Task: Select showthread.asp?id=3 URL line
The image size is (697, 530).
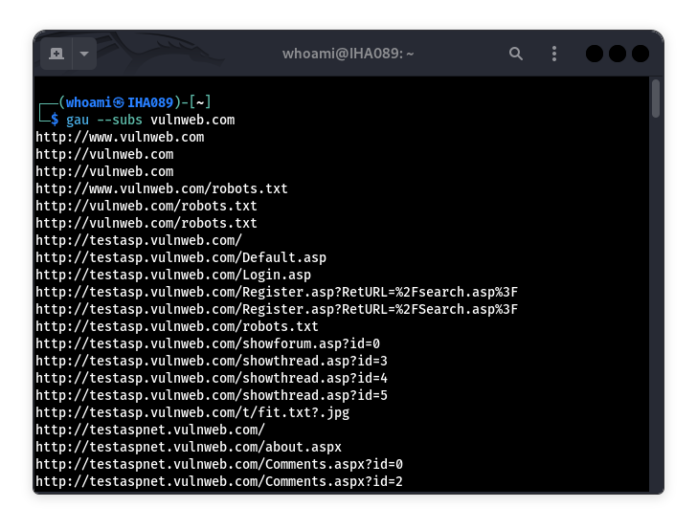Action: tap(212, 361)
